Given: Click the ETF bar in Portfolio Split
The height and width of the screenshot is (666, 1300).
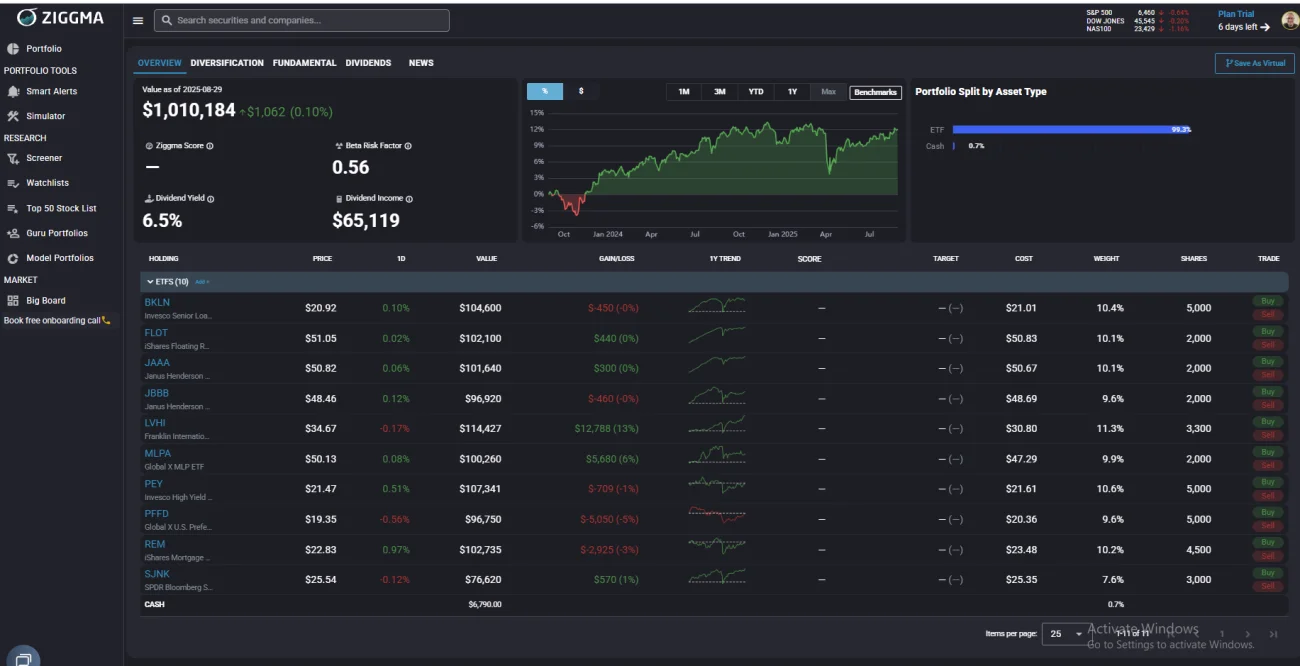Looking at the screenshot, I should [1071, 130].
